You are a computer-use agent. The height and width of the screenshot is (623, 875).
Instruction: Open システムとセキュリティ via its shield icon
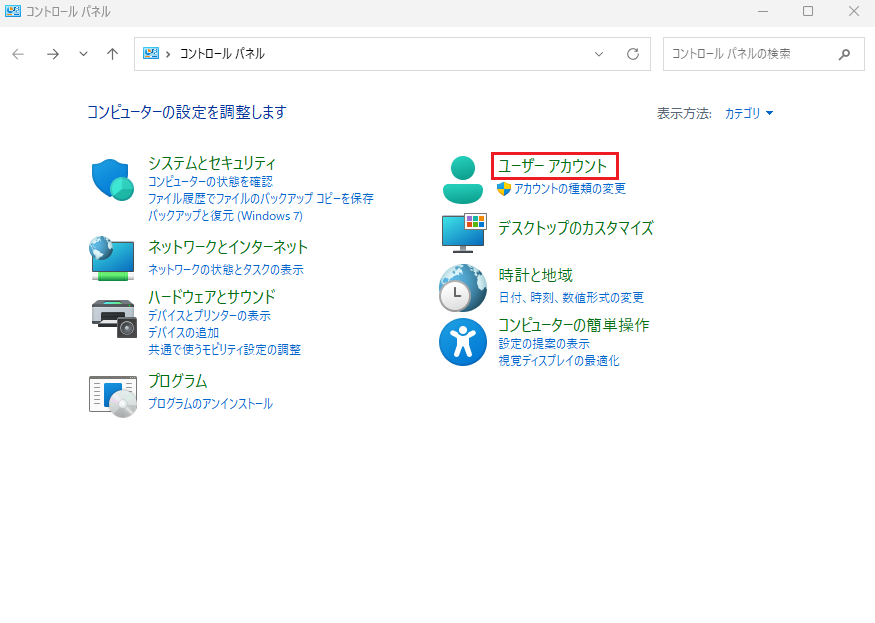[x=111, y=178]
